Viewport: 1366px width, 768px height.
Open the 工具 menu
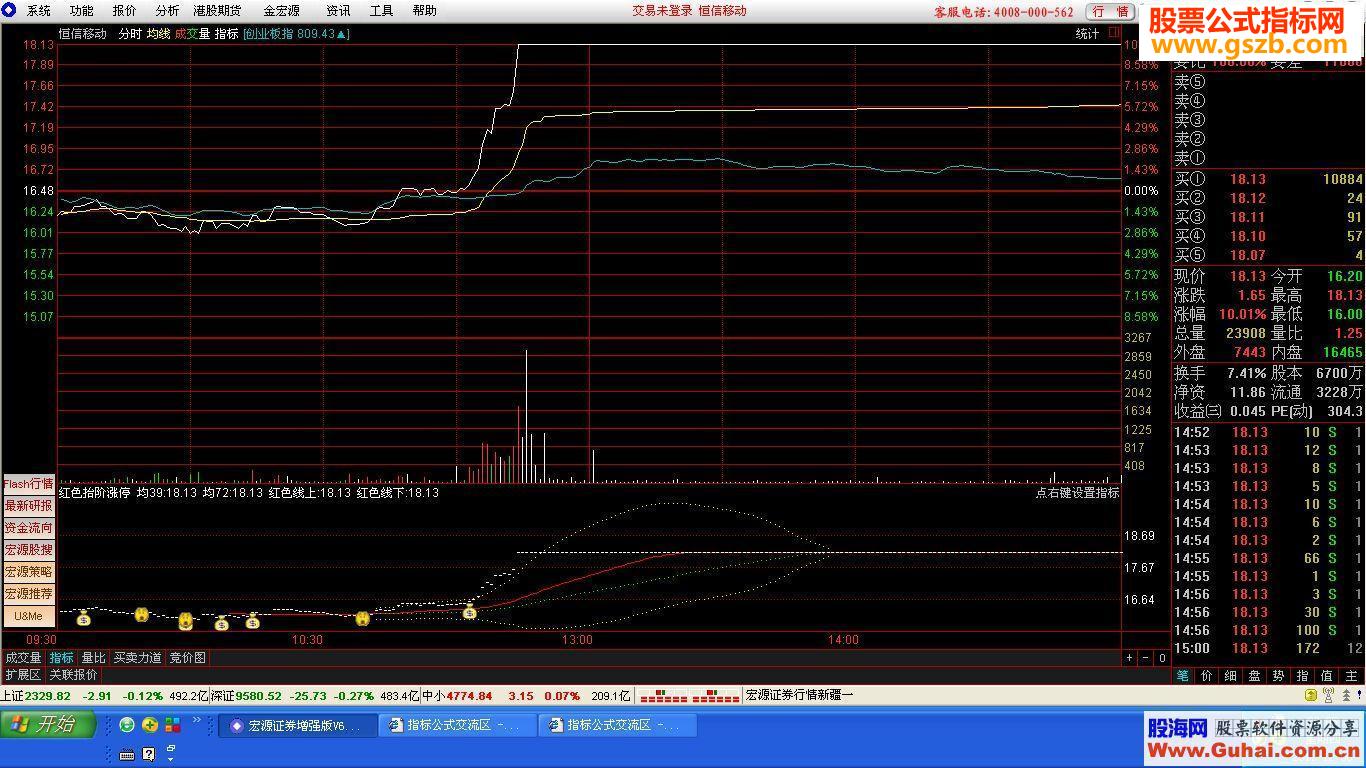381,11
